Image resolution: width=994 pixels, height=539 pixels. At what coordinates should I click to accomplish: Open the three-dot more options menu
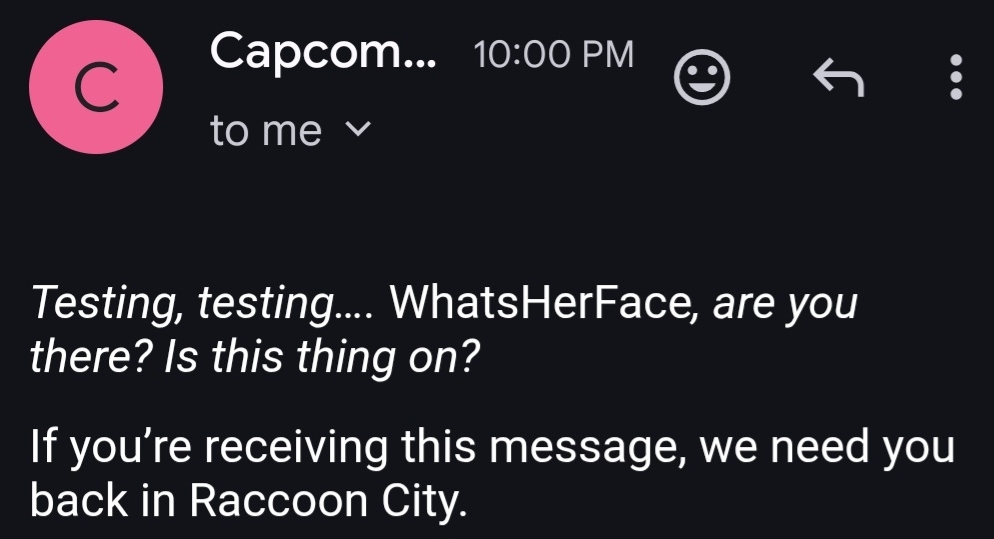click(955, 77)
